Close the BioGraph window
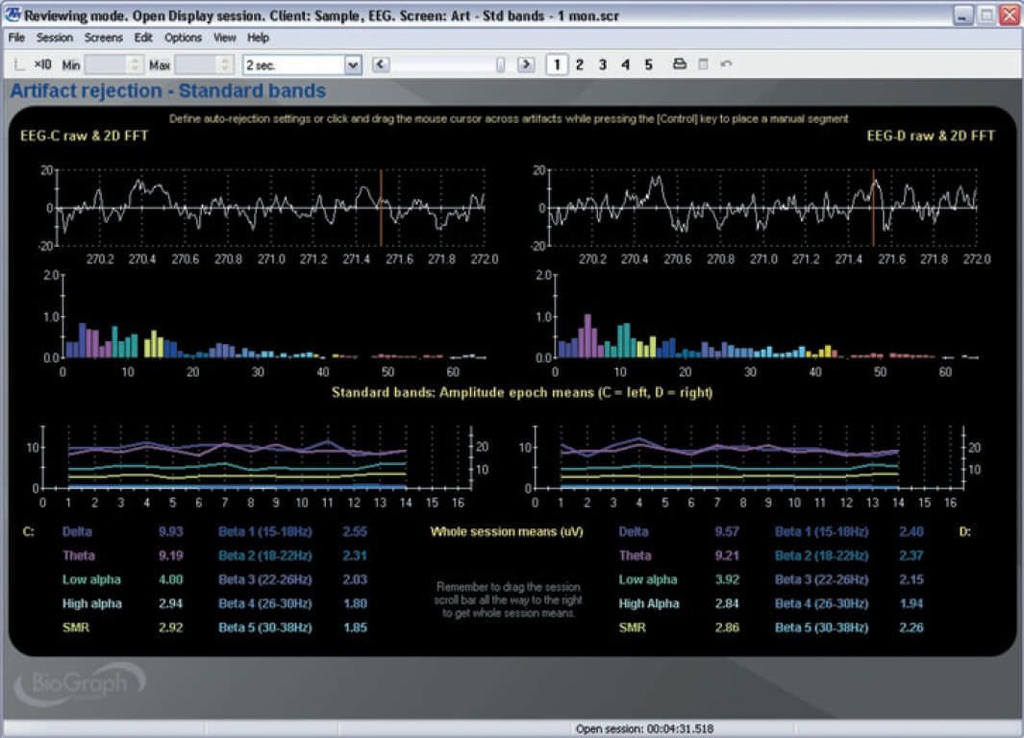The height and width of the screenshot is (738, 1024). pyautogui.click(x=1010, y=15)
